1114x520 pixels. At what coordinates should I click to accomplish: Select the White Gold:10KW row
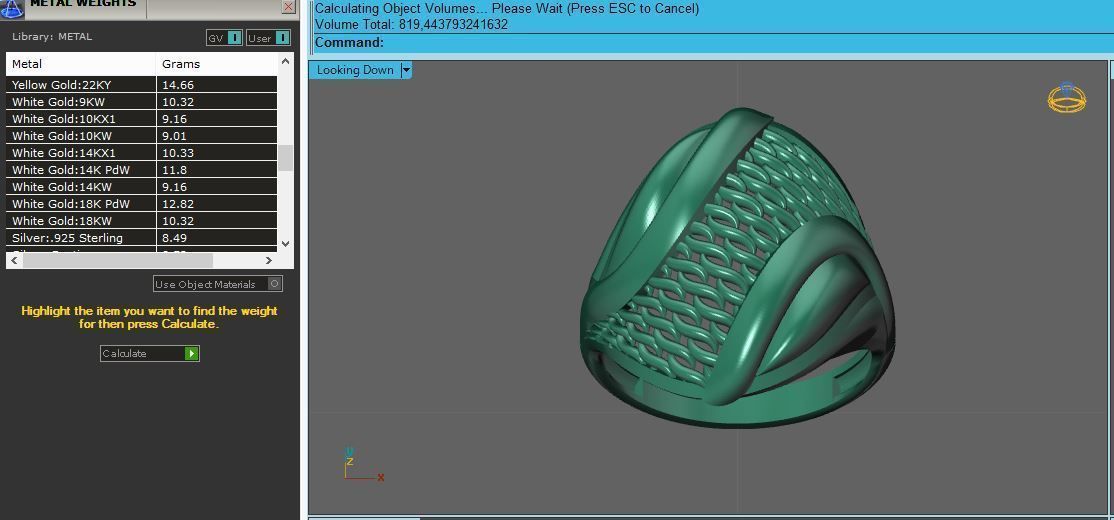141,136
